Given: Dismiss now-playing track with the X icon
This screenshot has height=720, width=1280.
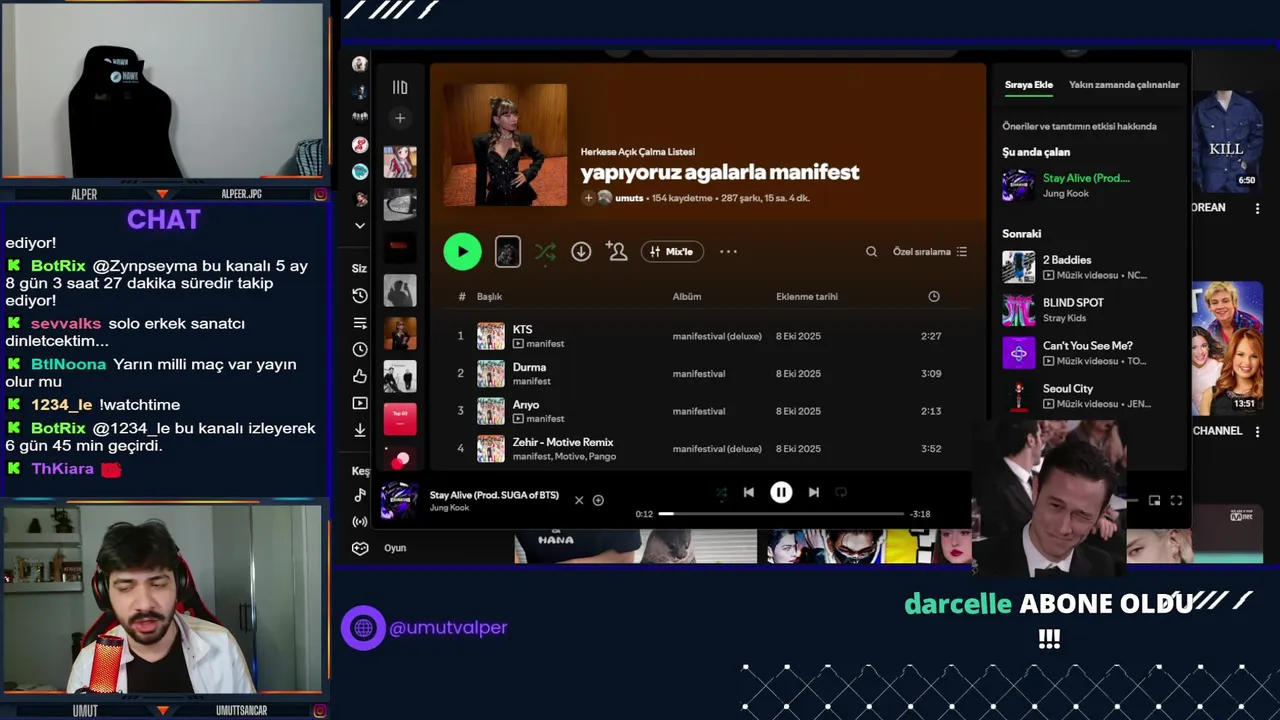Looking at the screenshot, I should pos(578,500).
